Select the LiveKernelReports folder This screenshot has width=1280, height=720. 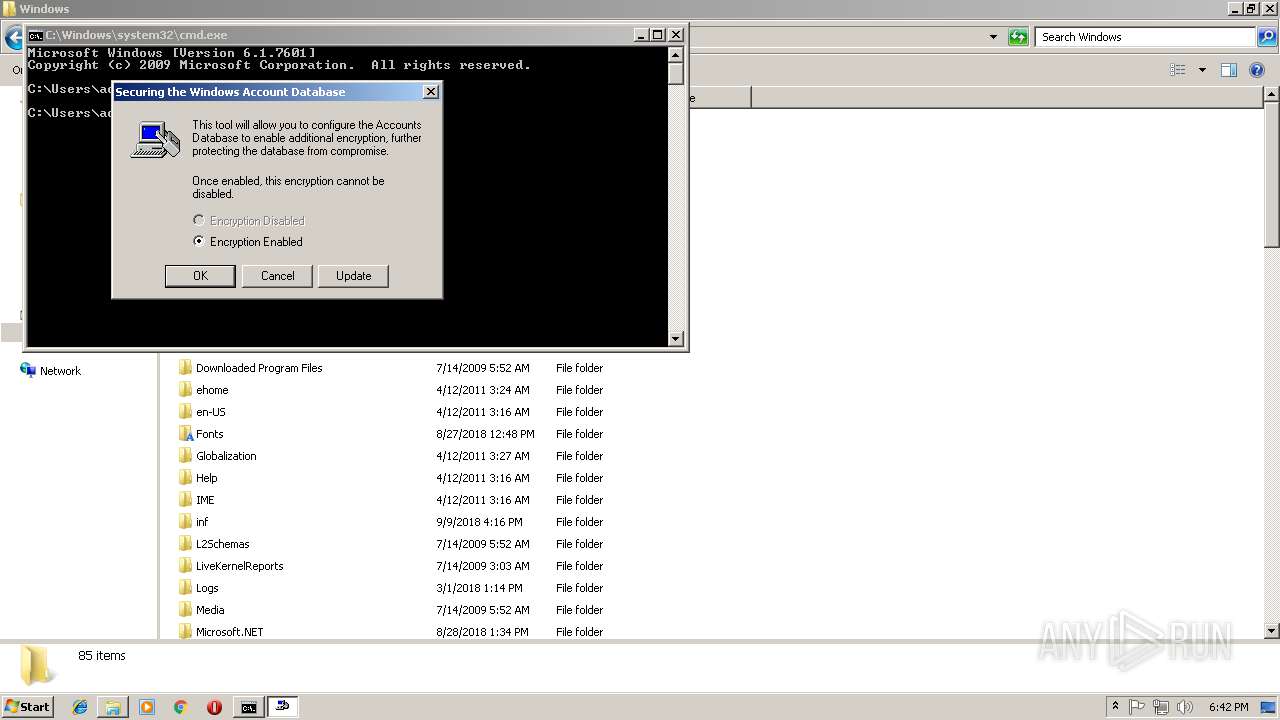[x=240, y=566]
